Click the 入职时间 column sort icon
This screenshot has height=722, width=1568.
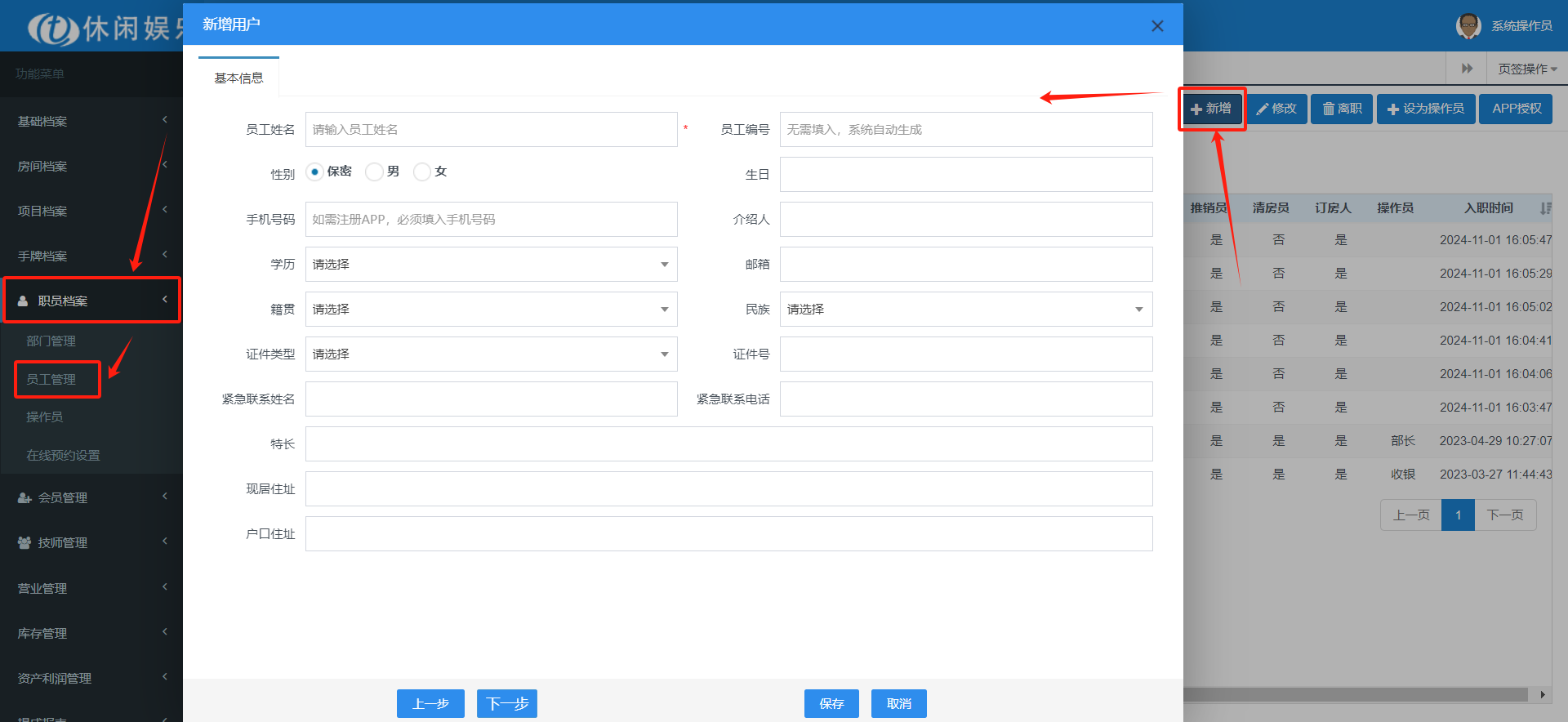[x=1544, y=208]
